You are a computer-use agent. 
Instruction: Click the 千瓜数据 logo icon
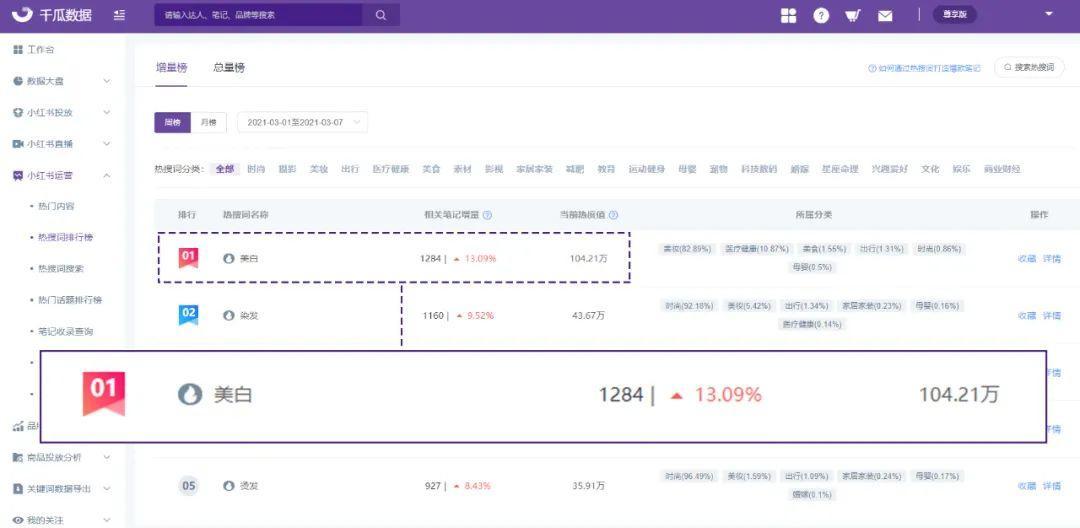pyautogui.click(x=21, y=15)
